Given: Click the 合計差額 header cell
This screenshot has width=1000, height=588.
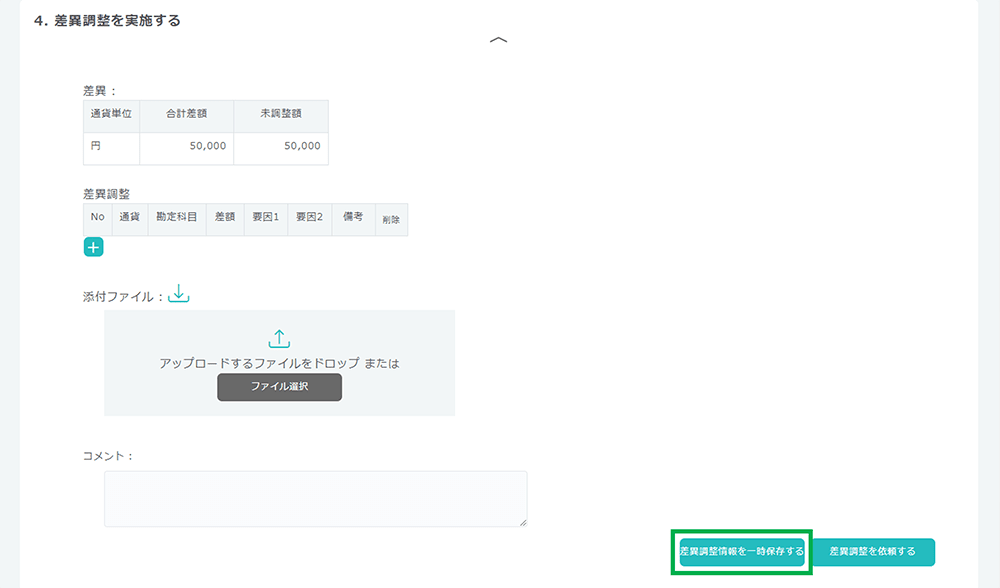Looking at the screenshot, I should coord(186,115).
